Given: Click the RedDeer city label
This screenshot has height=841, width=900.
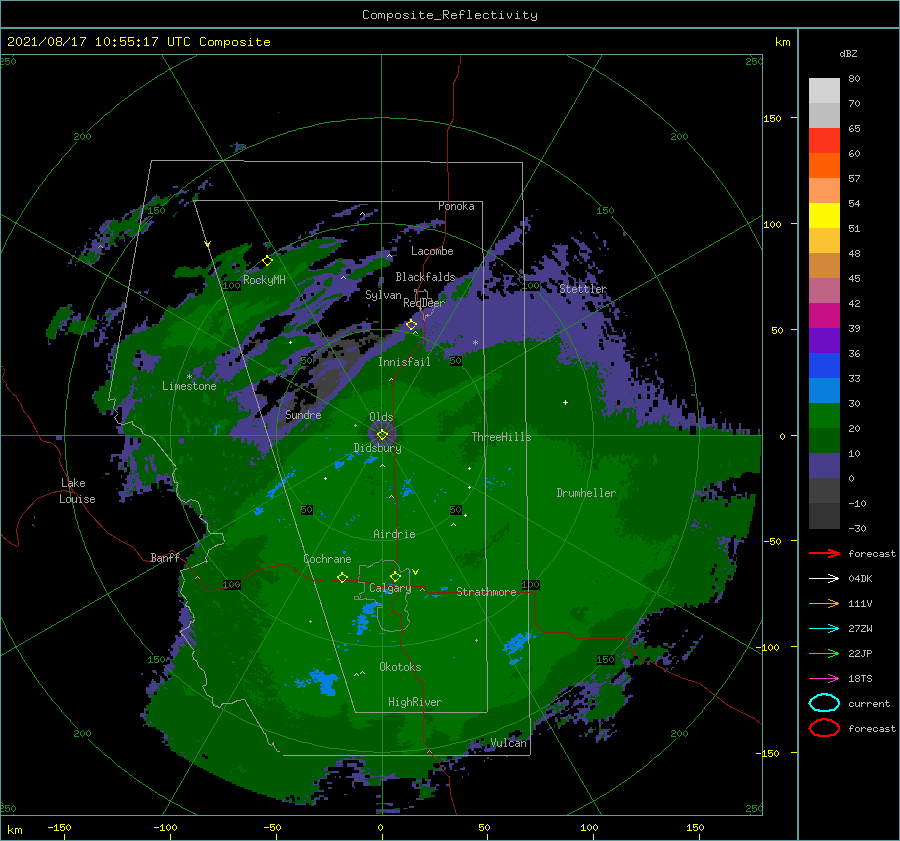Looking at the screenshot, I should [424, 303].
